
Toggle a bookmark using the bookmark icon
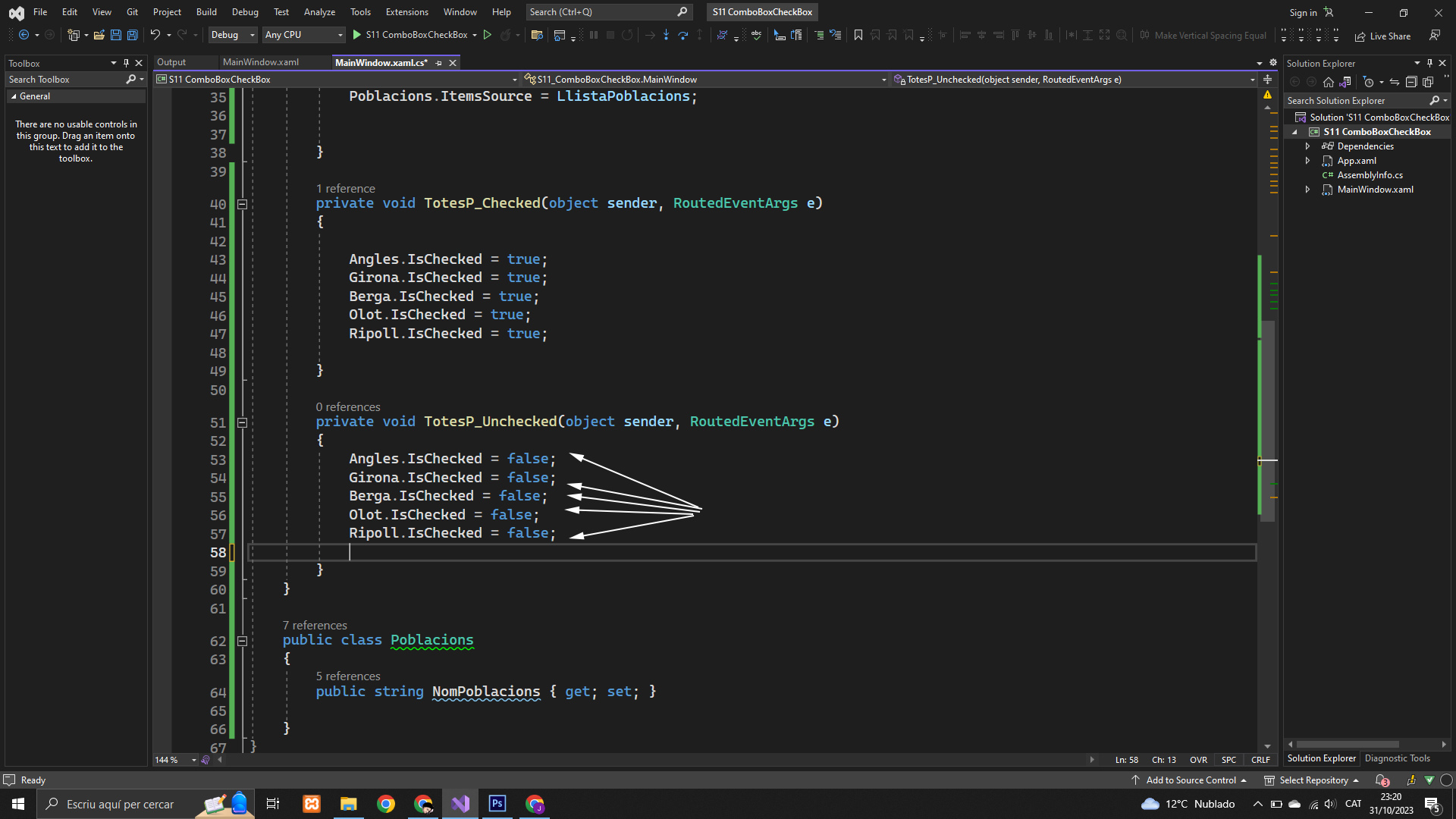[858, 35]
